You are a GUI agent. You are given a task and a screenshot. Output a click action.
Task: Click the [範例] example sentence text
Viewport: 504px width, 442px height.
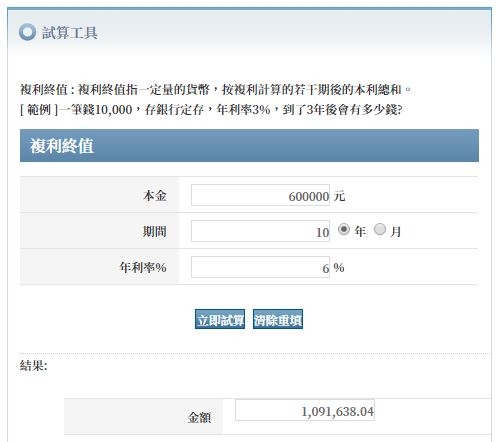211,109
